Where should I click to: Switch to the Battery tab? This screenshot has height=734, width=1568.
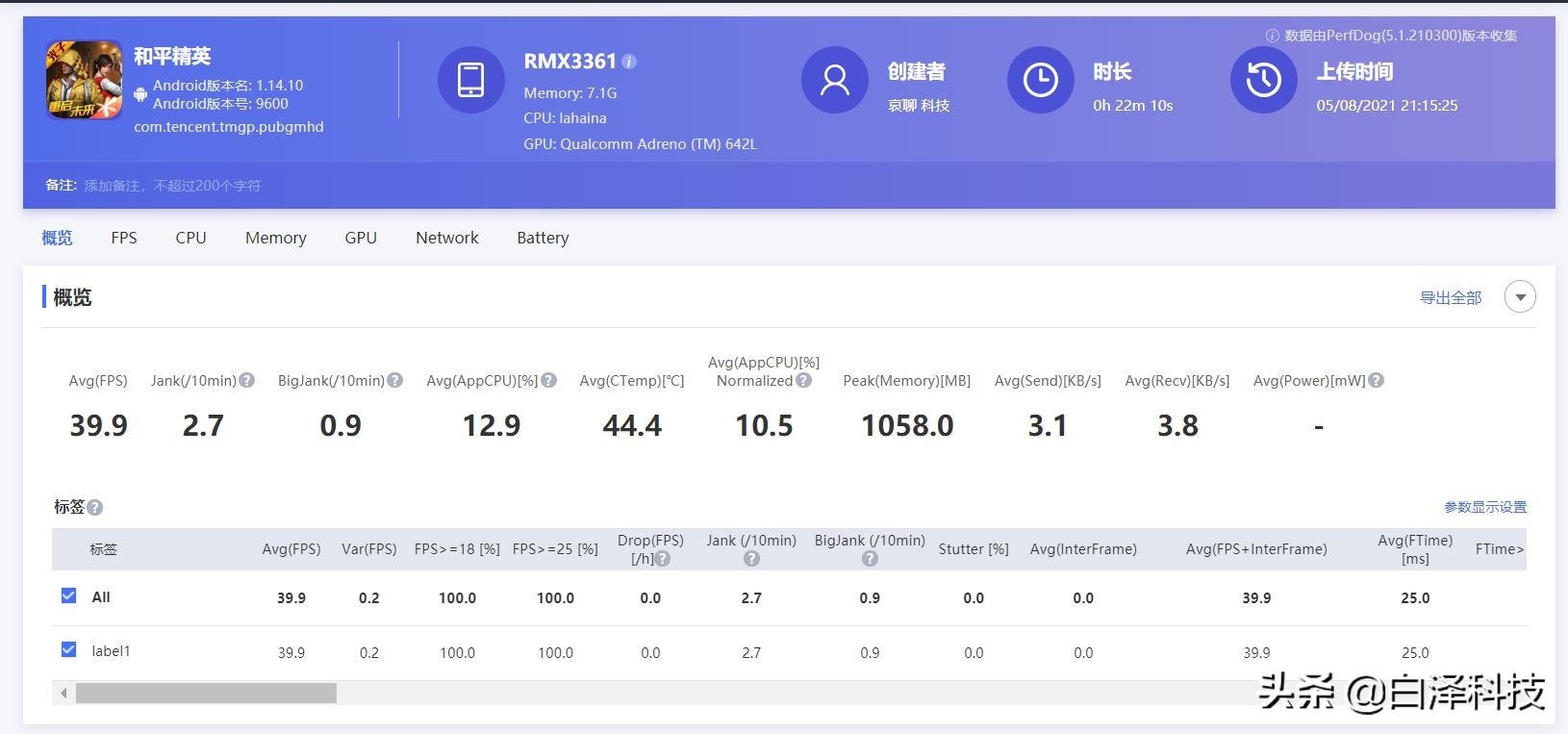click(543, 238)
